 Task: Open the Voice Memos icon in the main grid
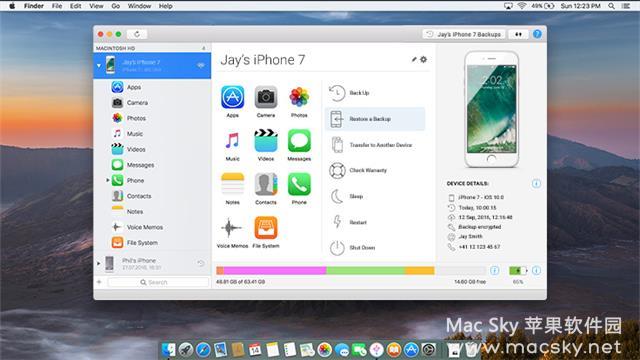click(231, 228)
